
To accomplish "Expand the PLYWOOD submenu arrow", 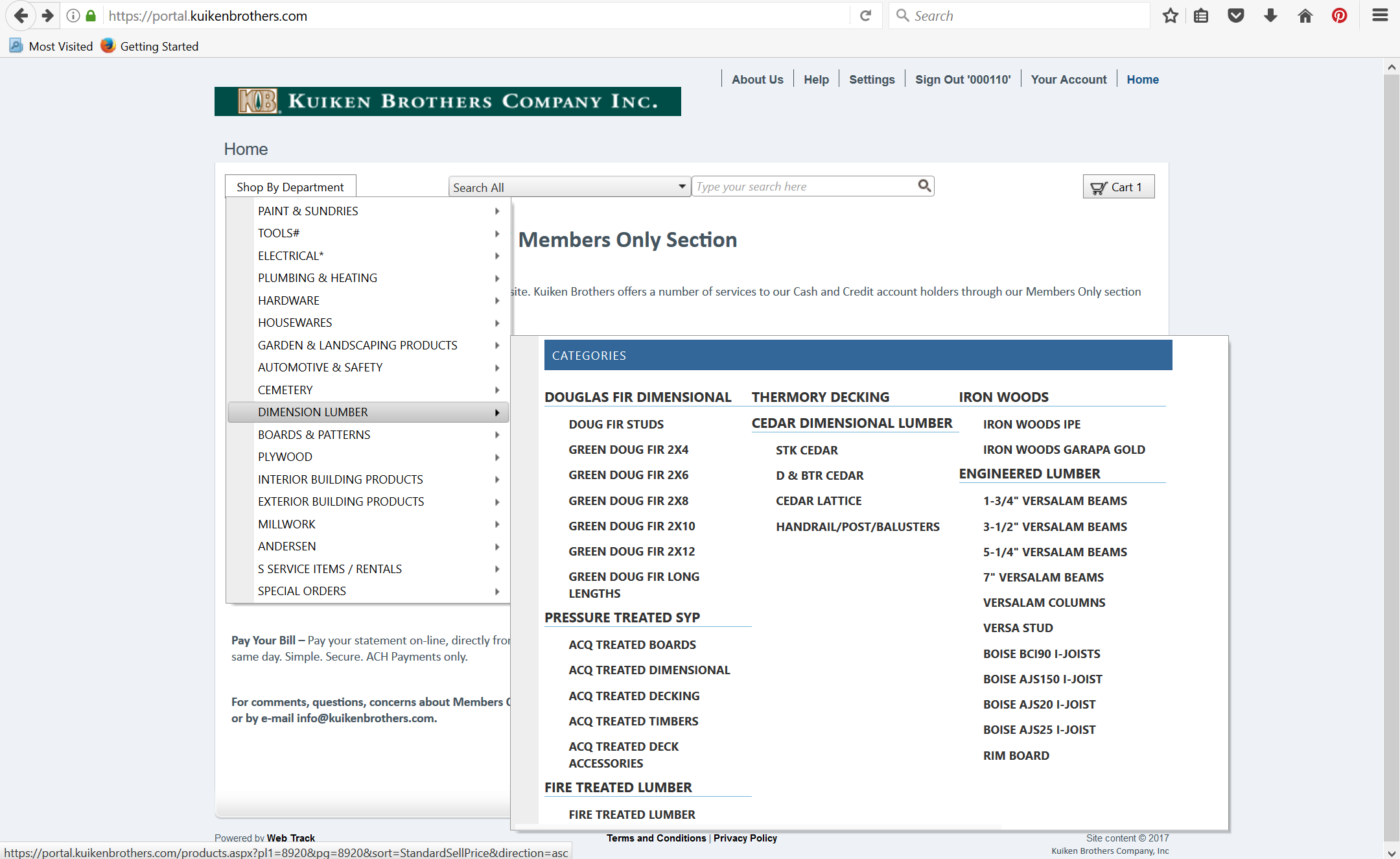I will [497, 457].
